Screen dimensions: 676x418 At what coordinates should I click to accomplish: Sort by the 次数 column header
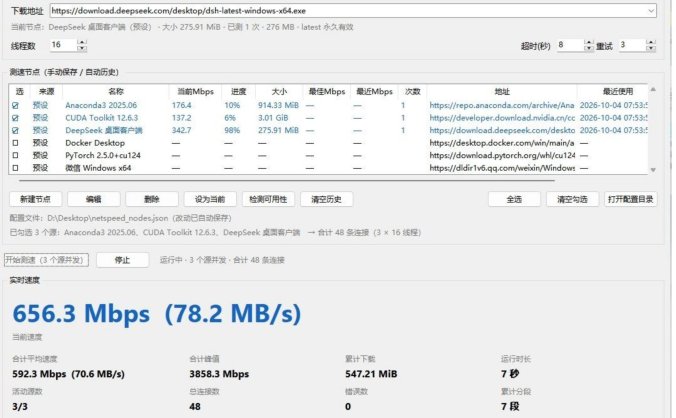point(413,91)
